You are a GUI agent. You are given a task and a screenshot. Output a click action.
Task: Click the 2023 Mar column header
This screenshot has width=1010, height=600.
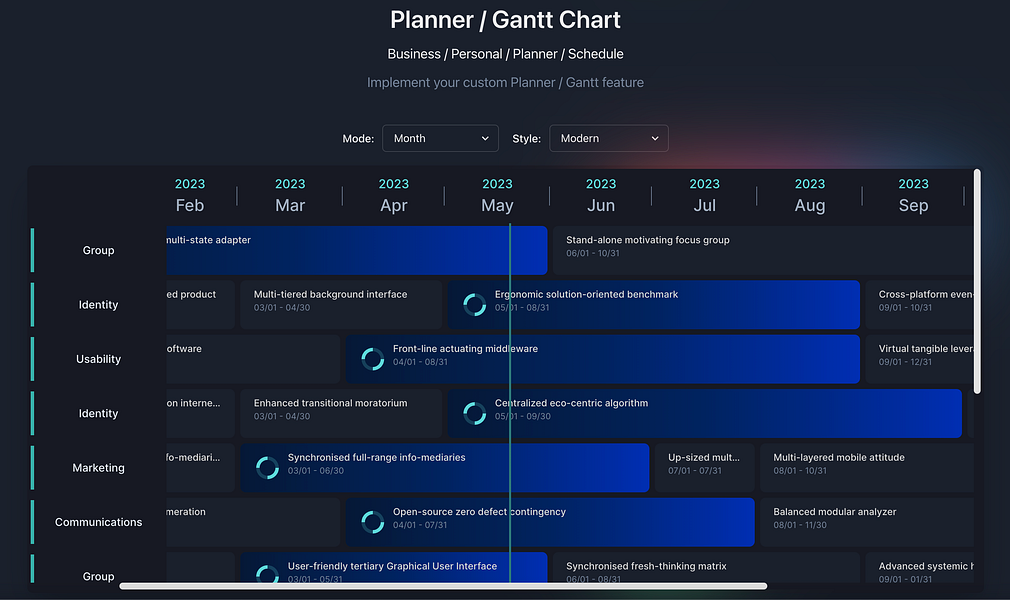coord(290,195)
